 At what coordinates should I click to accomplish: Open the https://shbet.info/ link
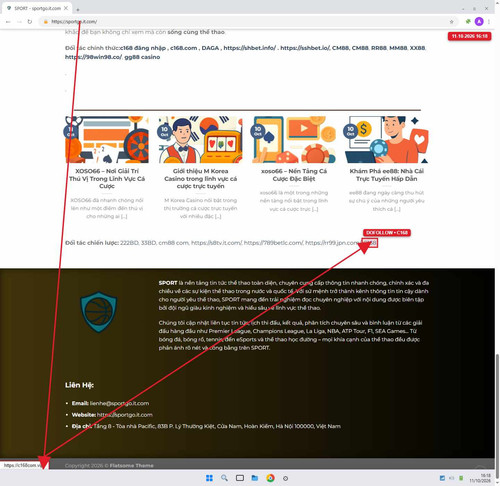tap(249, 48)
